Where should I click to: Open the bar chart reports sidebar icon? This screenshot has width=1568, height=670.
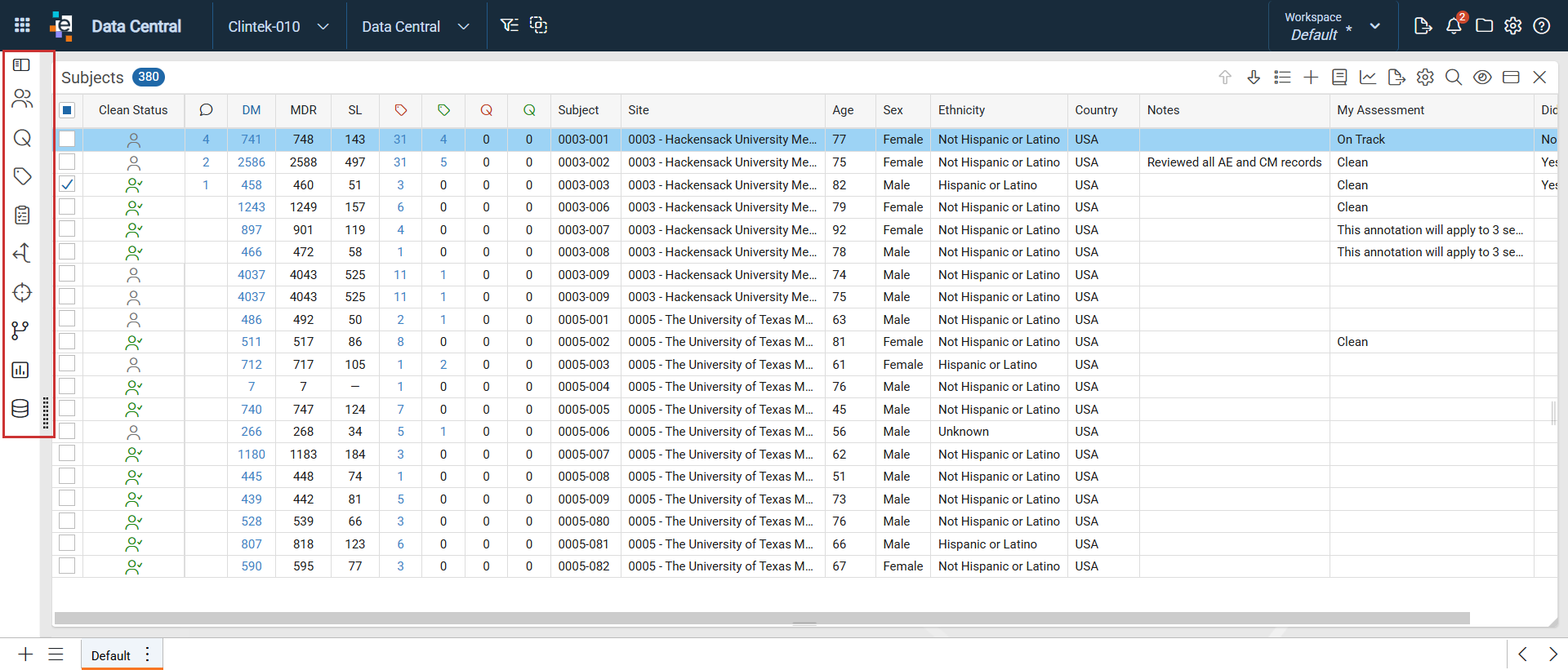(x=20, y=370)
